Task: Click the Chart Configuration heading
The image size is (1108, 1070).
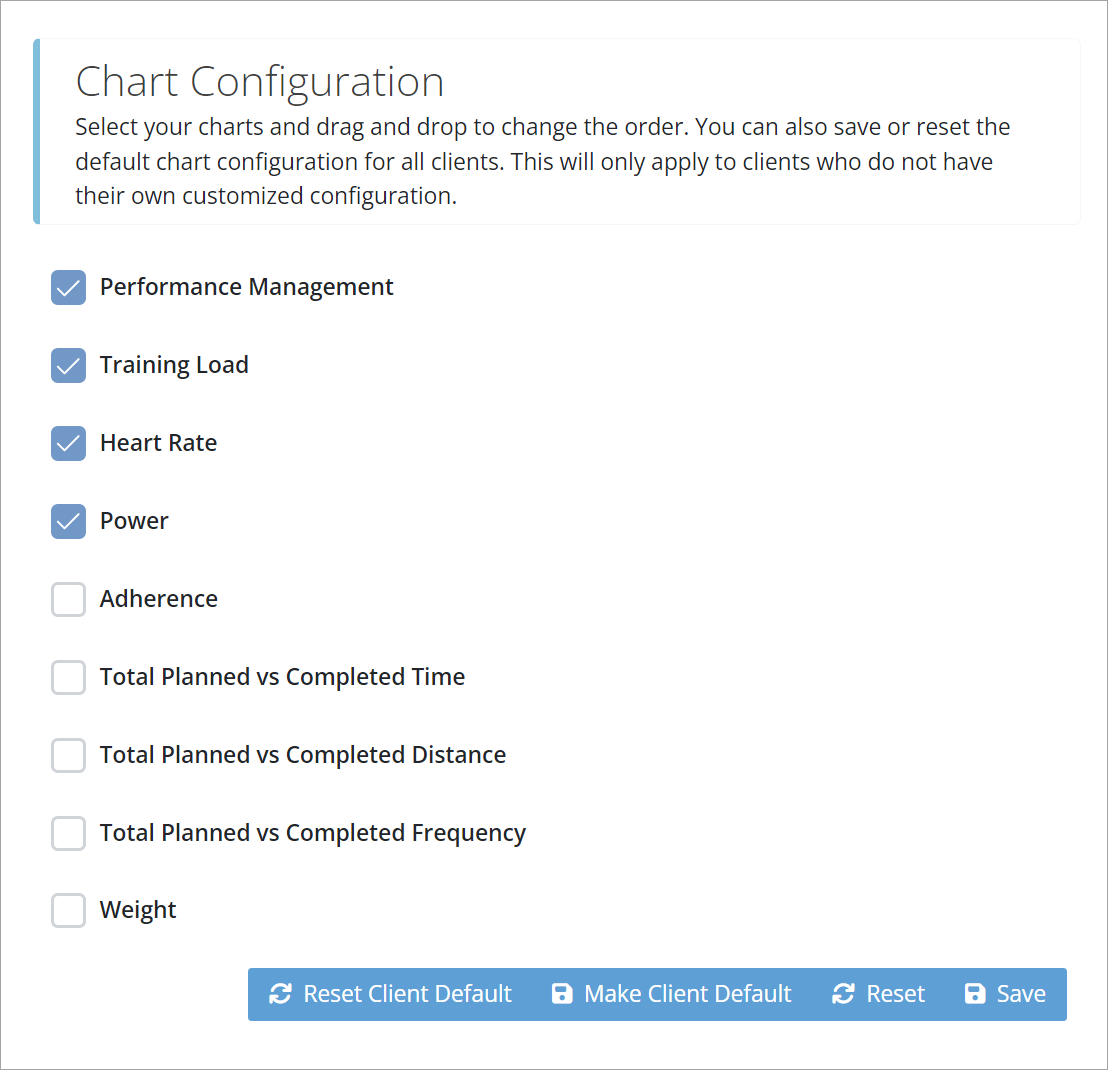Action: pos(260,82)
